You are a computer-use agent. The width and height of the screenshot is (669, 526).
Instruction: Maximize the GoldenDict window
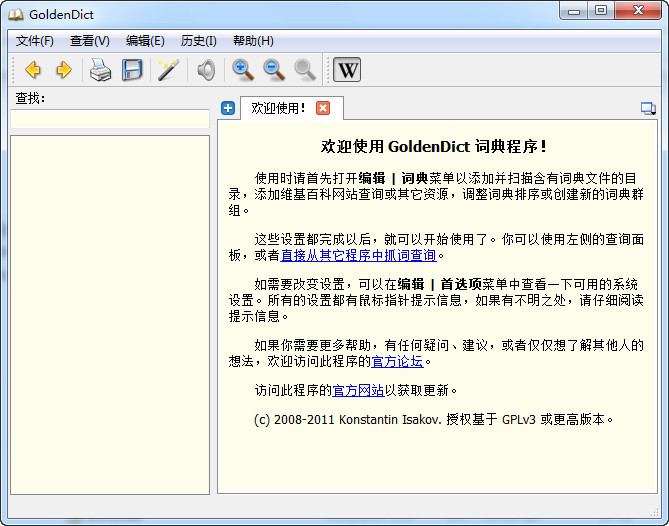[601, 10]
